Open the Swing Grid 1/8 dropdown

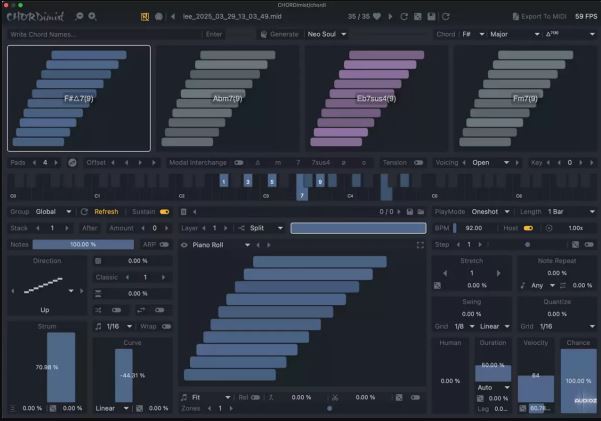point(465,326)
